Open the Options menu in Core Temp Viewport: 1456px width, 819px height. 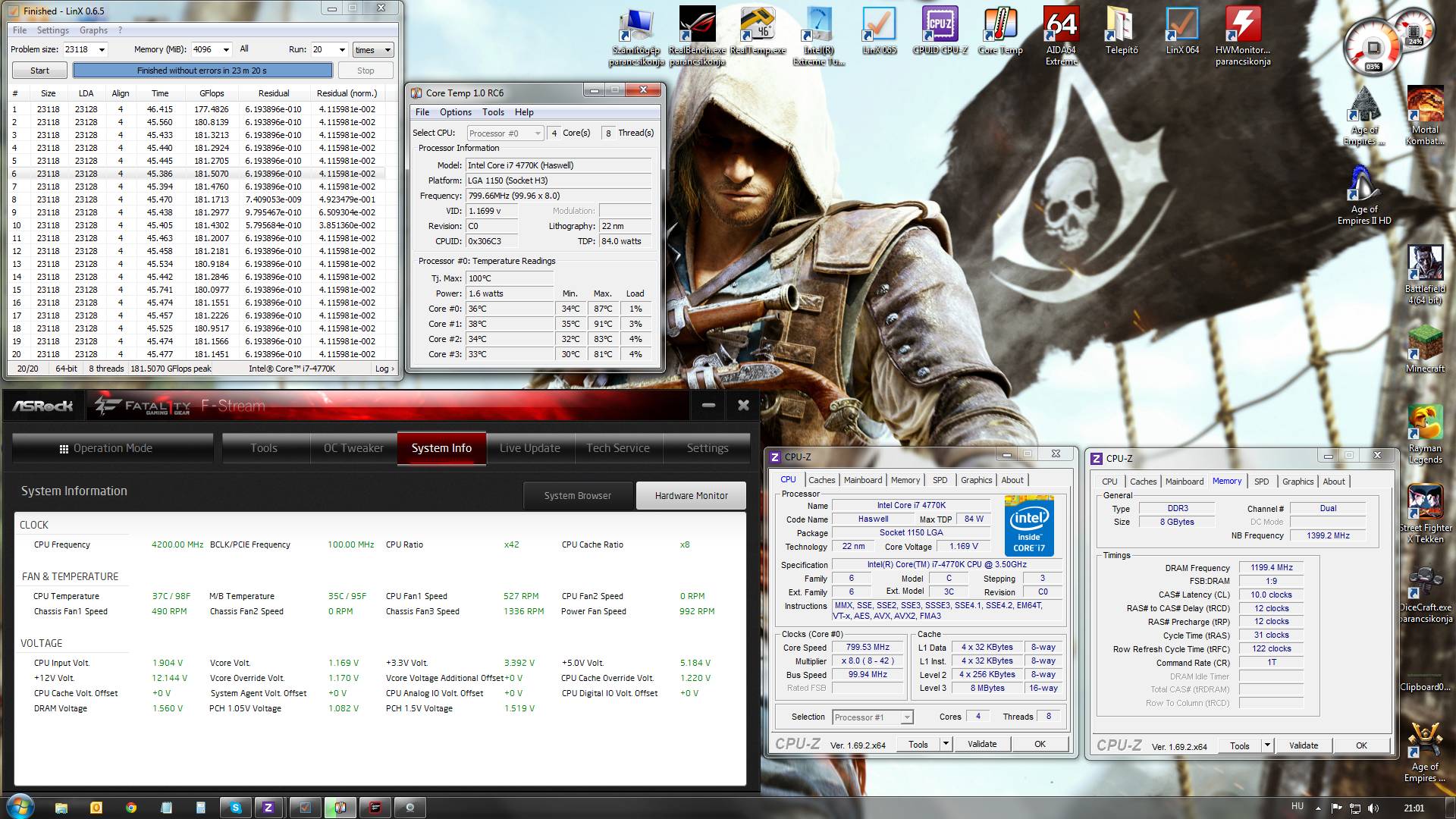tap(456, 112)
